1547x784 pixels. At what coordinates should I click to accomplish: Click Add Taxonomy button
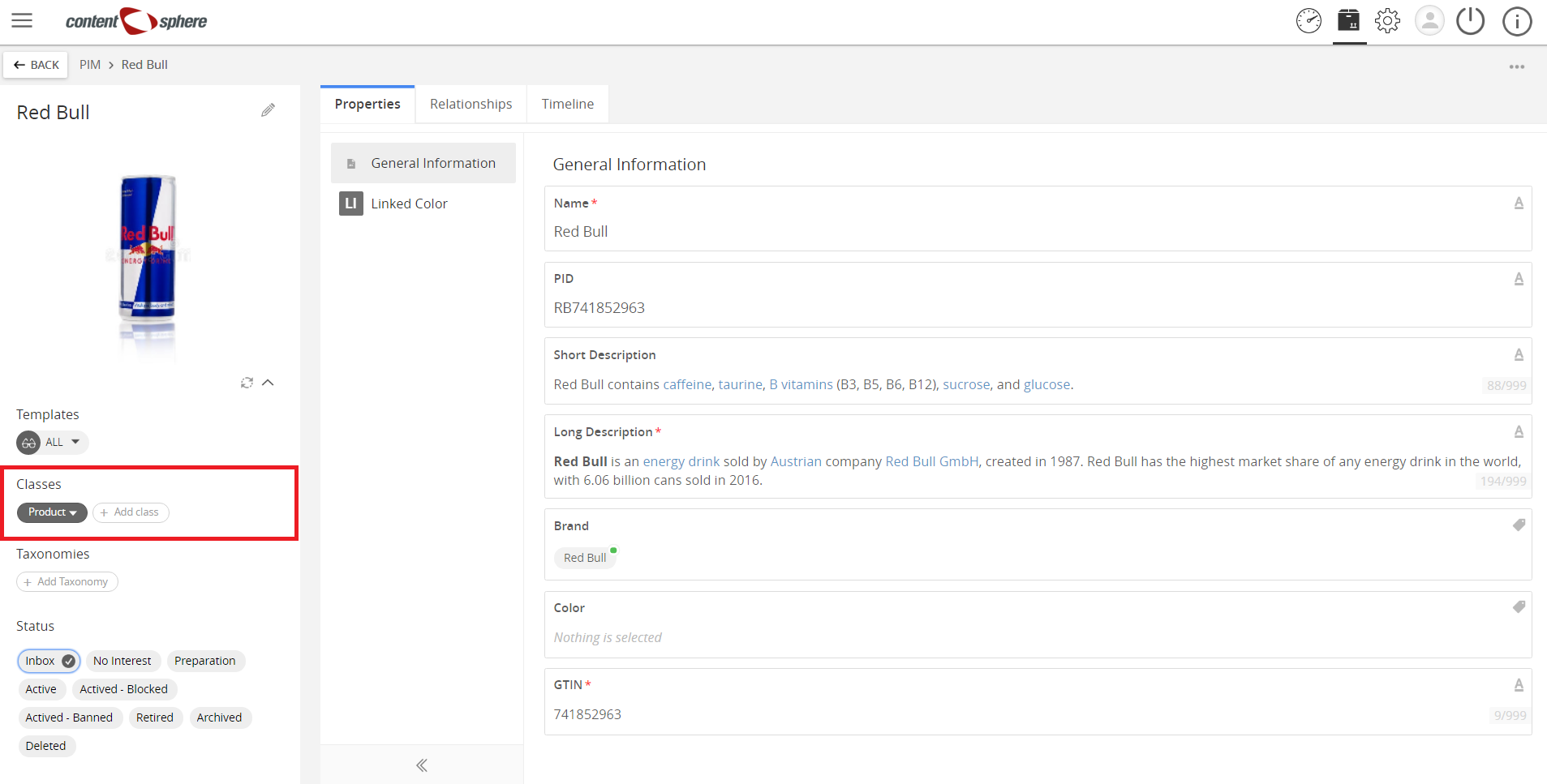coord(67,582)
